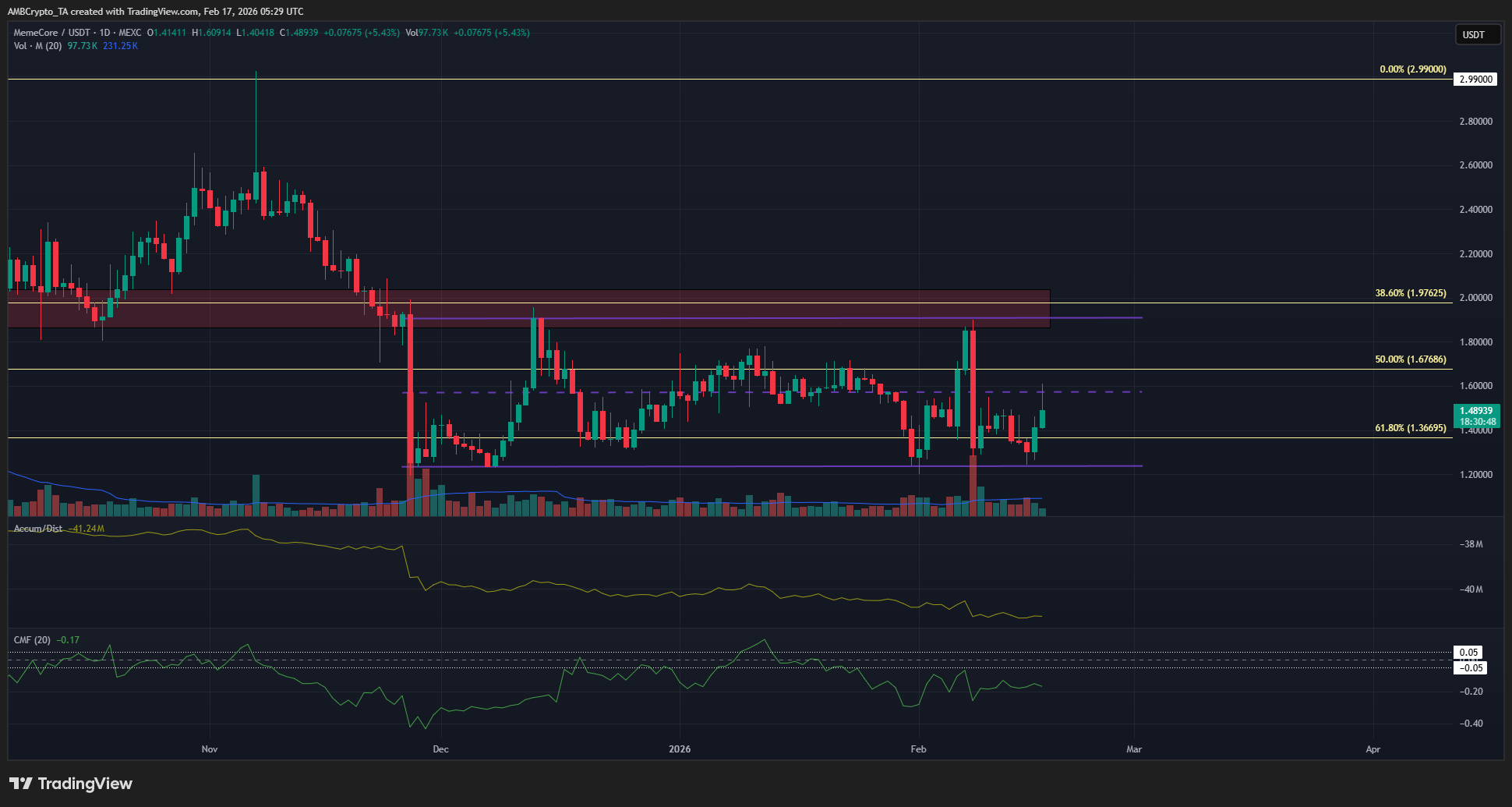Click the 2.99000 price axis label

coord(1475,80)
